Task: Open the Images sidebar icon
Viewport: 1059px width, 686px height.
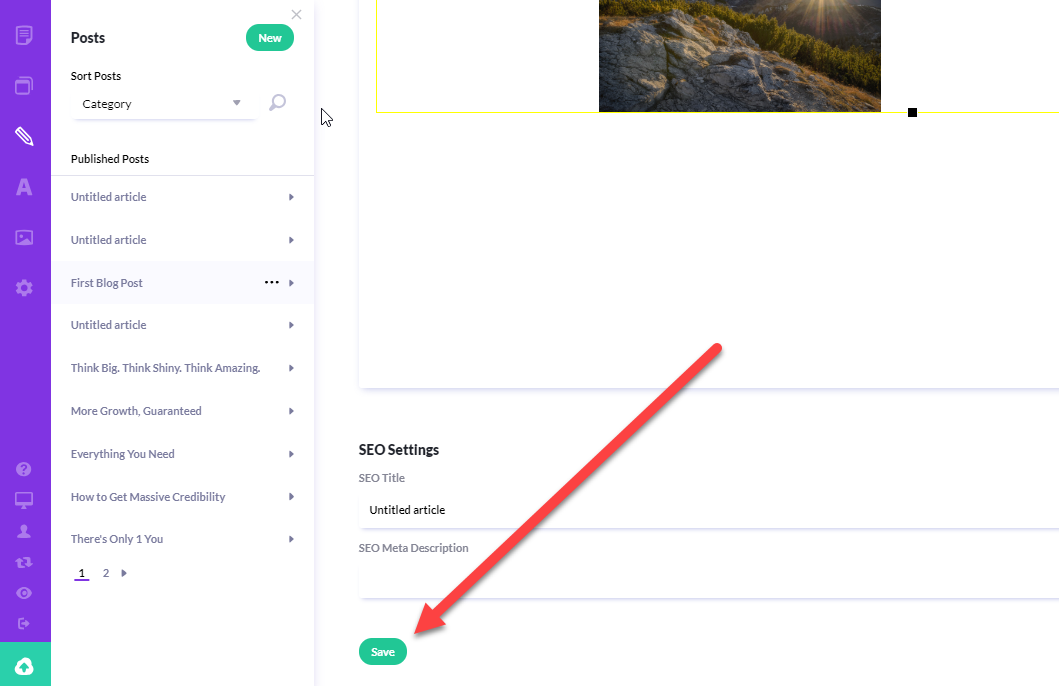Action: click(24, 238)
